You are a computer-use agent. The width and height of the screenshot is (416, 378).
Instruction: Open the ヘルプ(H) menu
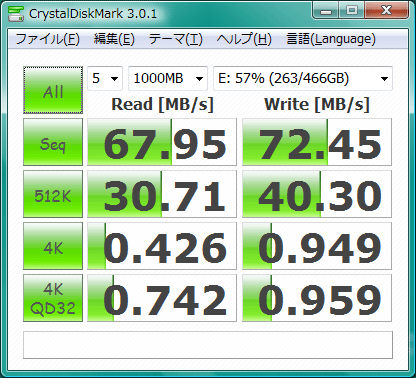pyautogui.click(x=244, y=39)
